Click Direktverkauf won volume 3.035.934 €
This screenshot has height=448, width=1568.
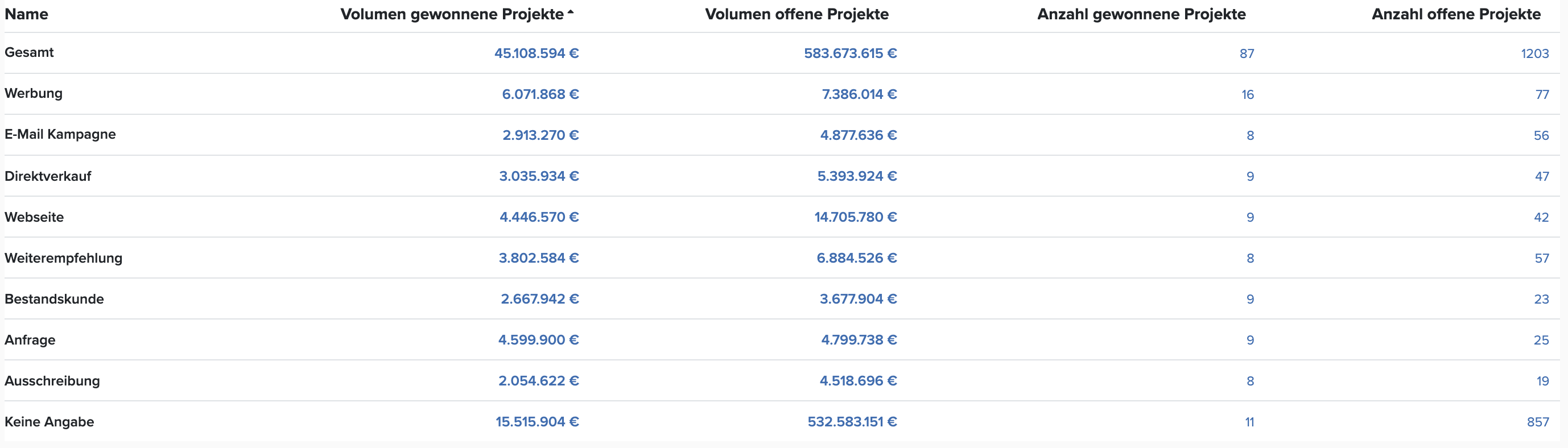pos(539,176)
